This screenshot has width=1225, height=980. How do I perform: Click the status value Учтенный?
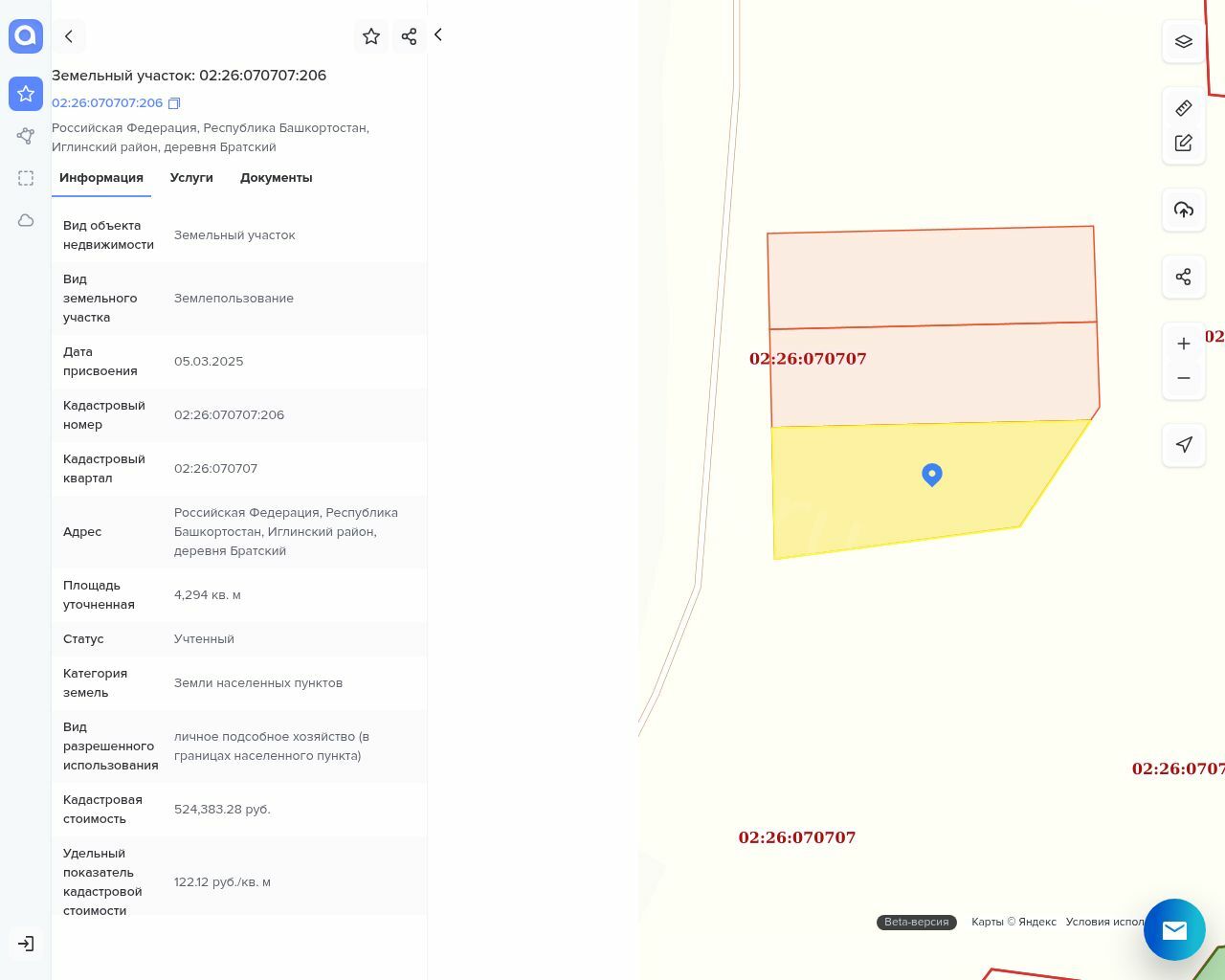pos(204,639)
